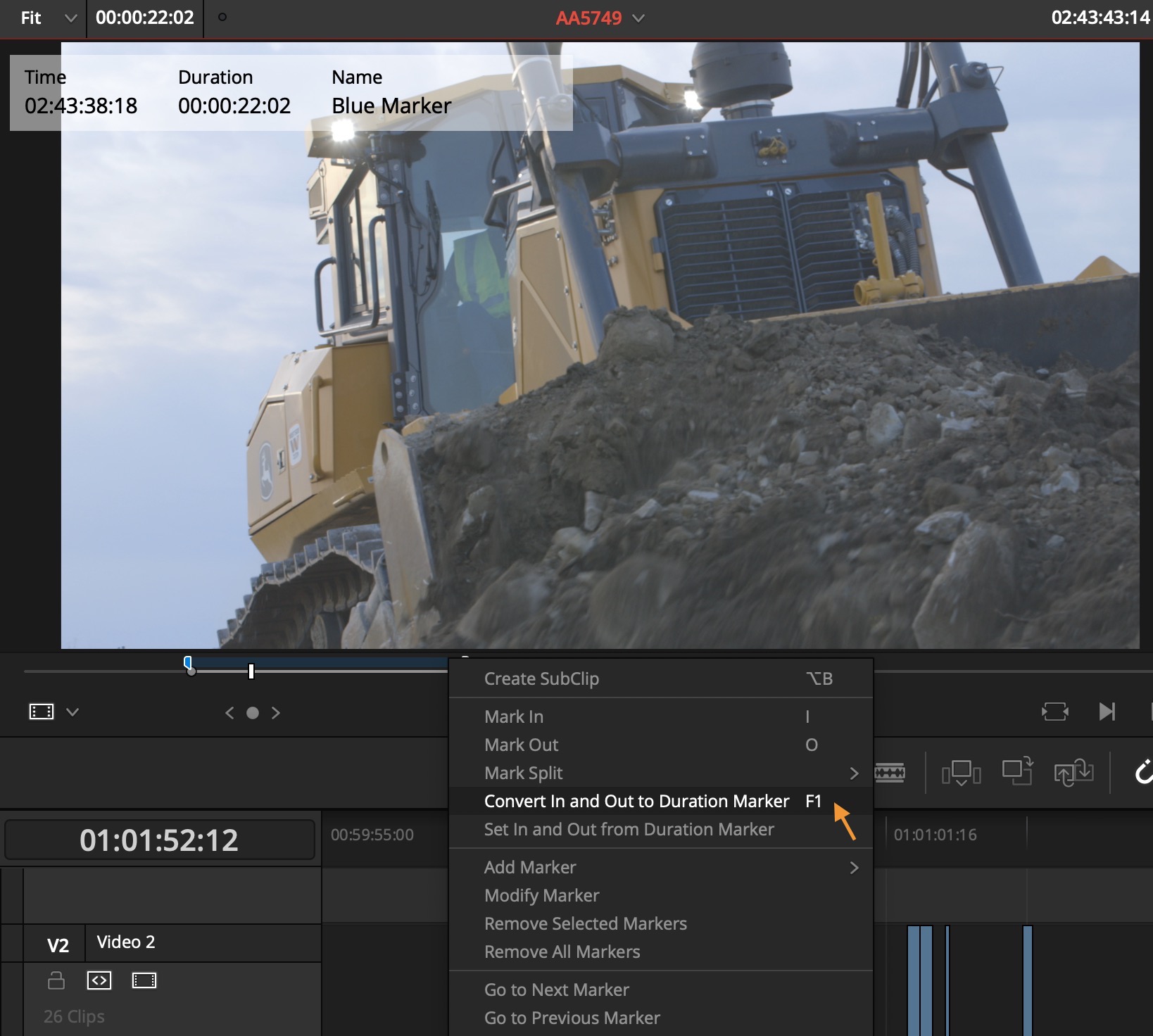This screenshot has height=1036, width=1153.
Task: Click the insert clip icon
Action: click(962, 773)
